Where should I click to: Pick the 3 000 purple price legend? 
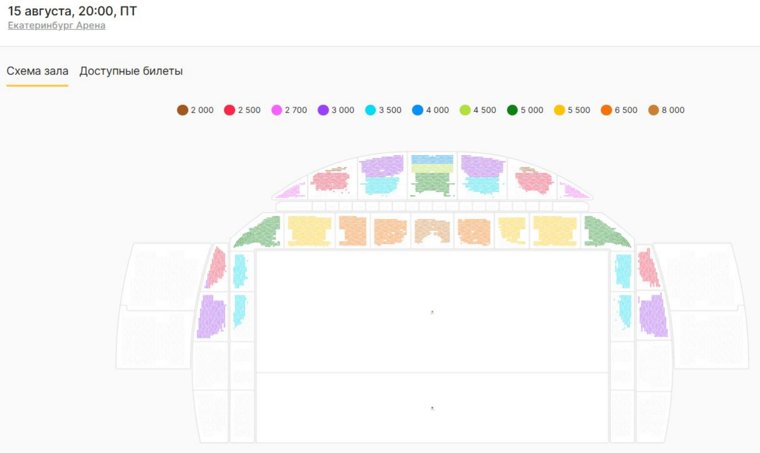click(x=324, y=110)
